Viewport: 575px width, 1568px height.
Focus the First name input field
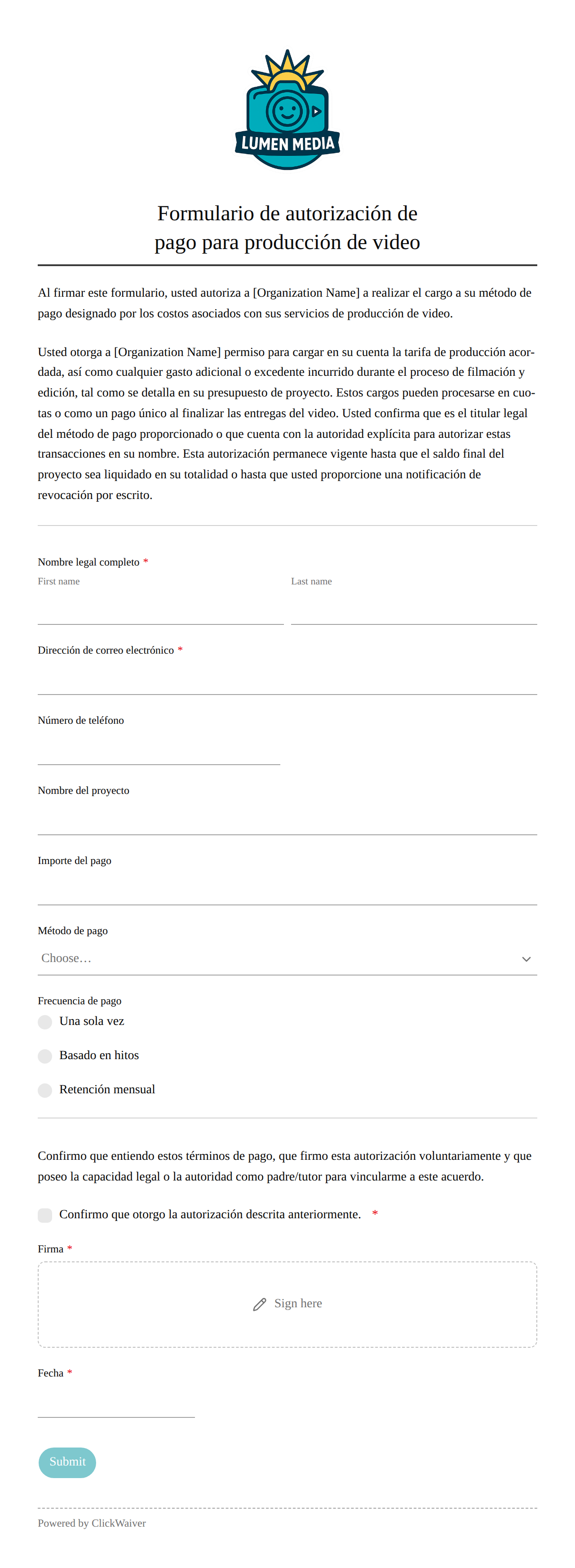[161, 609]
